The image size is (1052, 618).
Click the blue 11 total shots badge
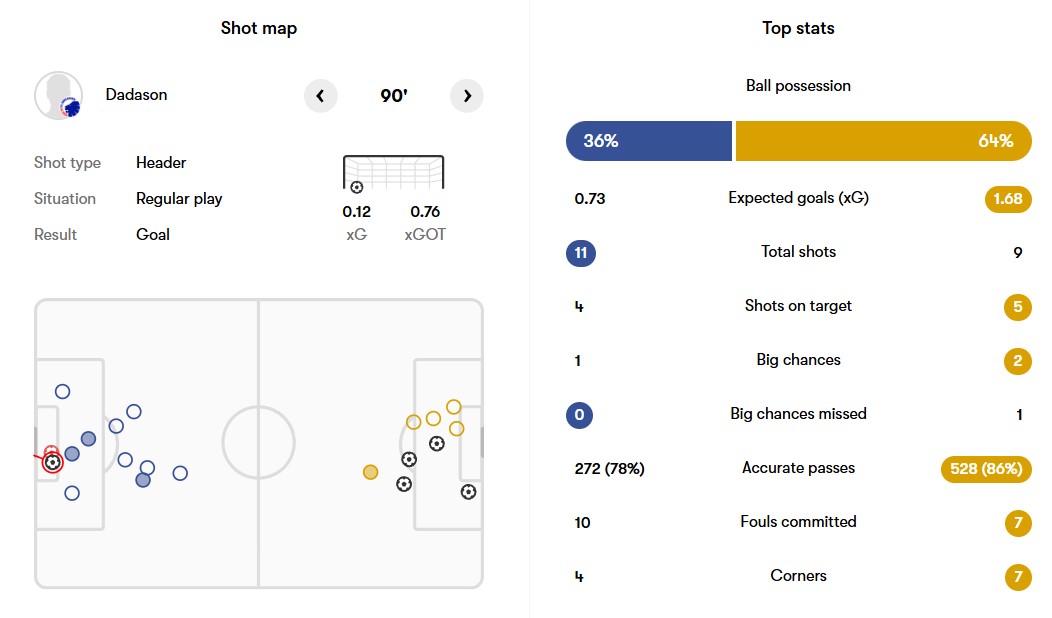(x=580, y=252)
